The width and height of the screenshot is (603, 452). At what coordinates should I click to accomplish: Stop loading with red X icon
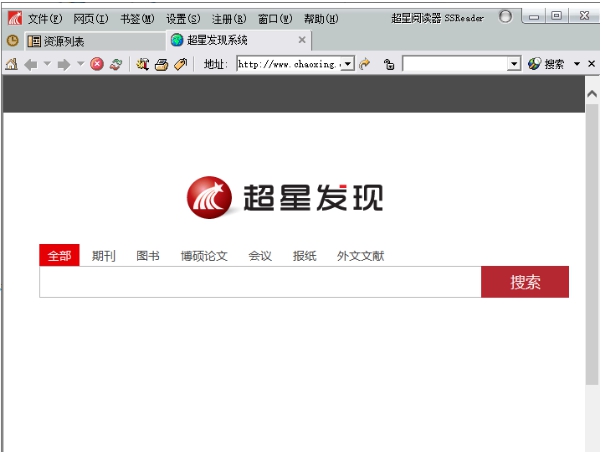pos(97,64)
